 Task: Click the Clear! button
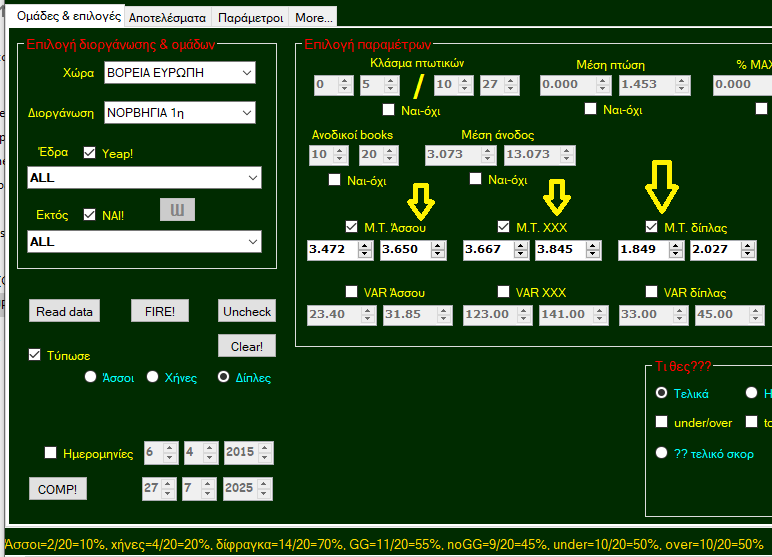246,346
